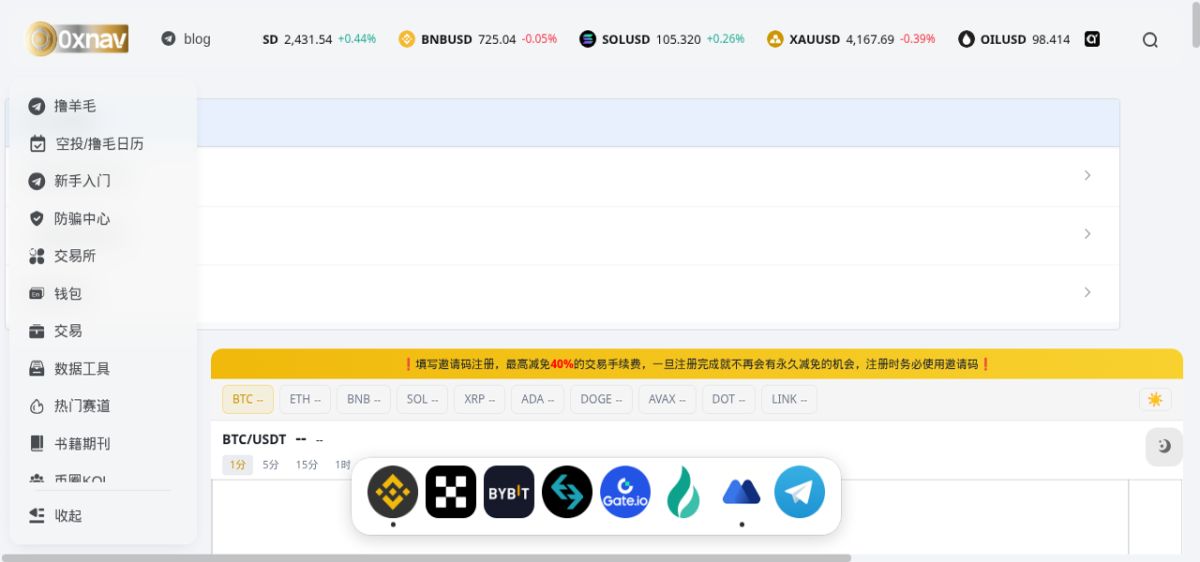Click the calendar icon for 空投/撸毛日历
1200x562 pixels.
37,143
